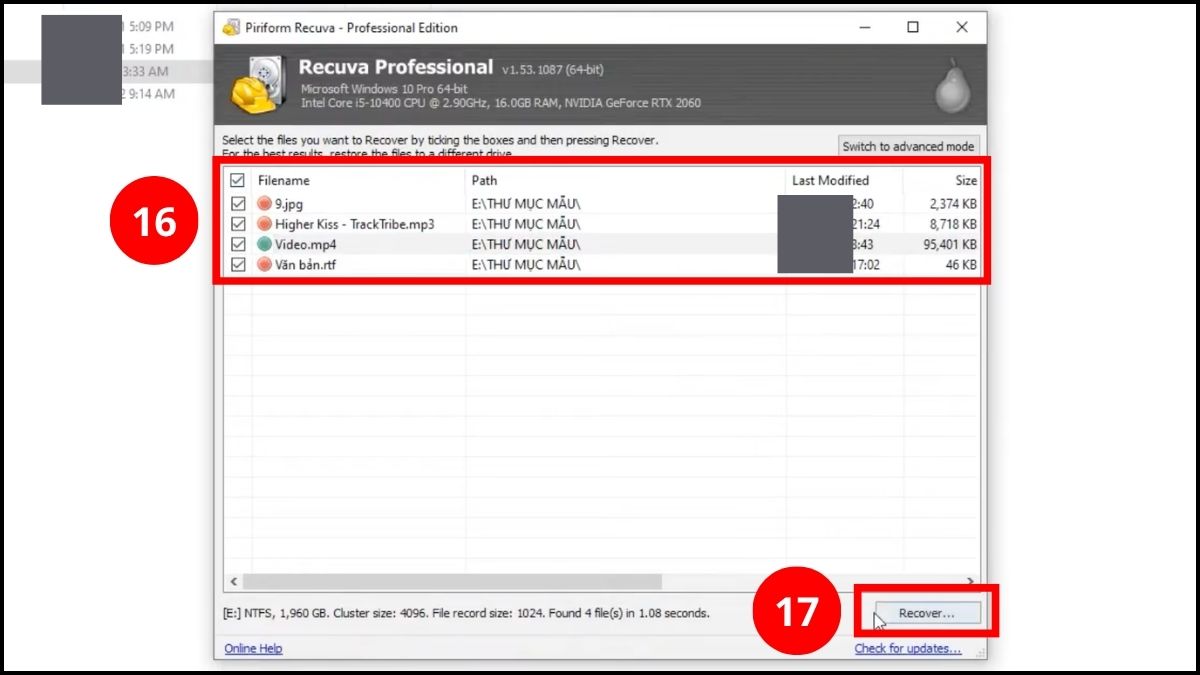Select the Văn bản.rtf filename
This screenshot has height=675, width=1200.
point(307,265)
